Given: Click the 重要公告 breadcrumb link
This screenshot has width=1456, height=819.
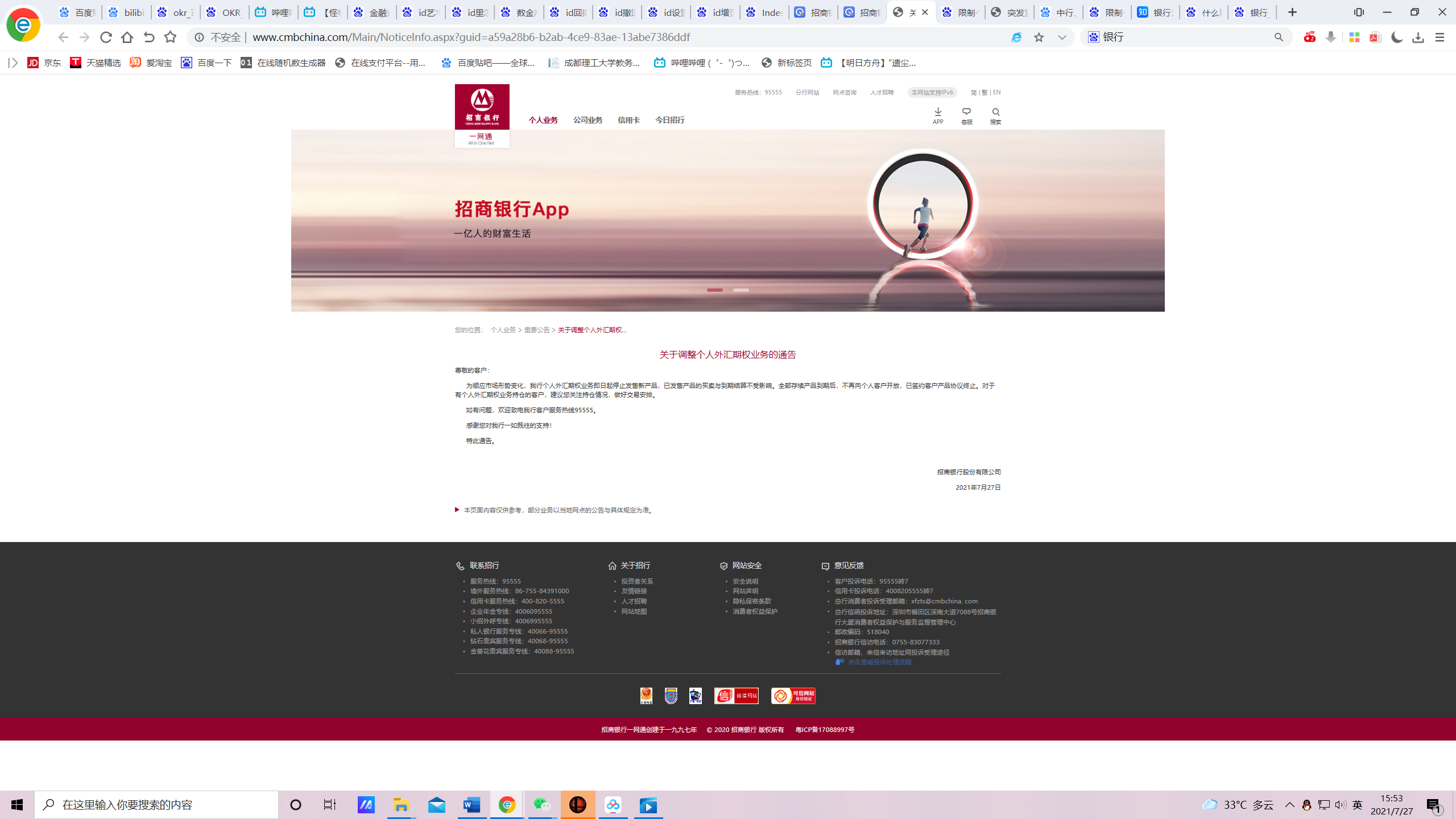Looking at the screenshot, I should 536,330.
